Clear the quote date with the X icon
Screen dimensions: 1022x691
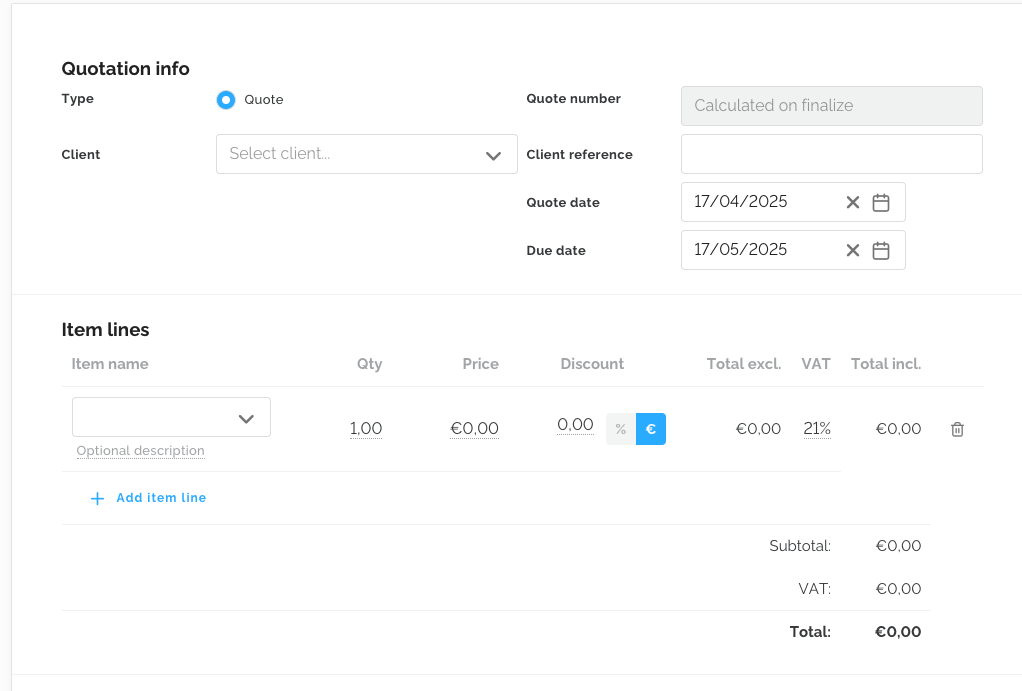853,202
